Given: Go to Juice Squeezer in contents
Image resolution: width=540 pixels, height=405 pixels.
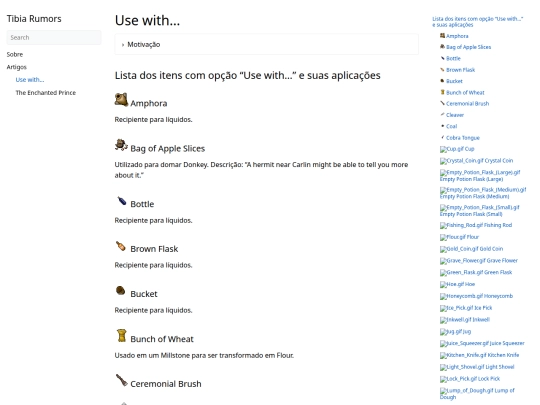Looking at the screenshot, I should coord(482,343).
